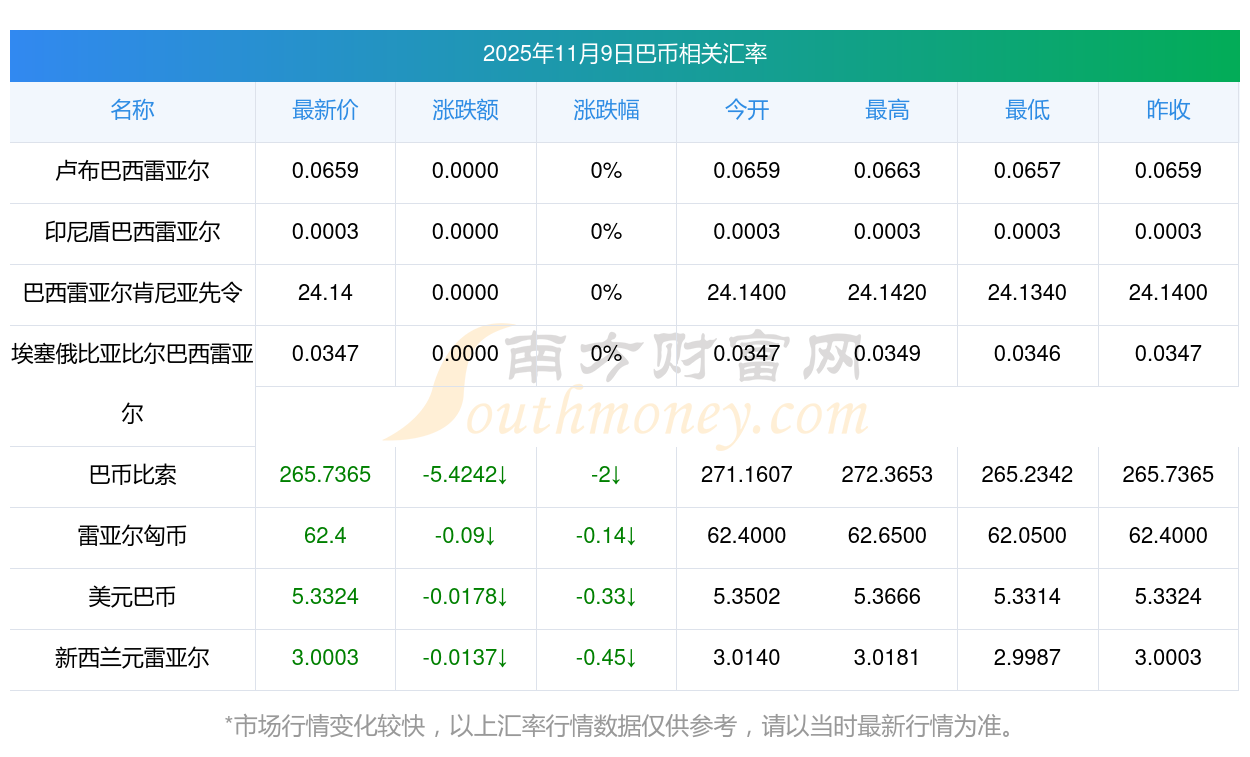
Task: Click the 今开 column header
Action: click(746, 111)
